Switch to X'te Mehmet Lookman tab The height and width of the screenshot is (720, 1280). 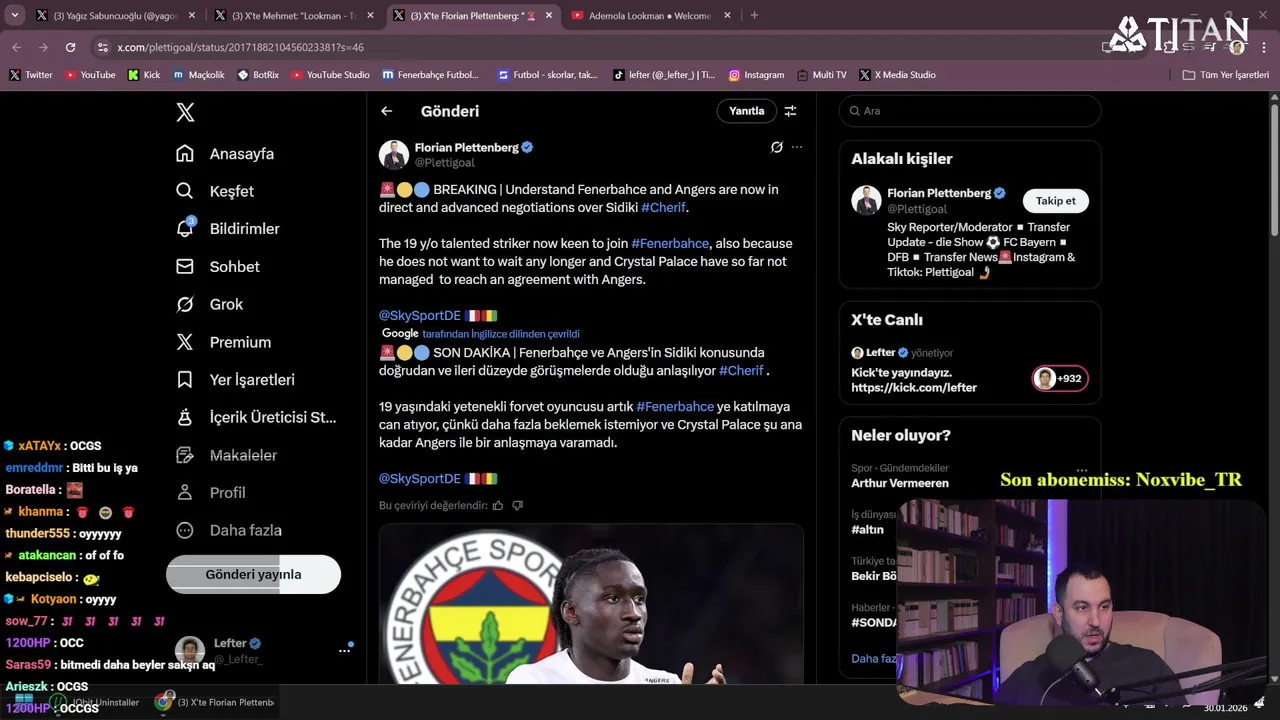(294, 16)
